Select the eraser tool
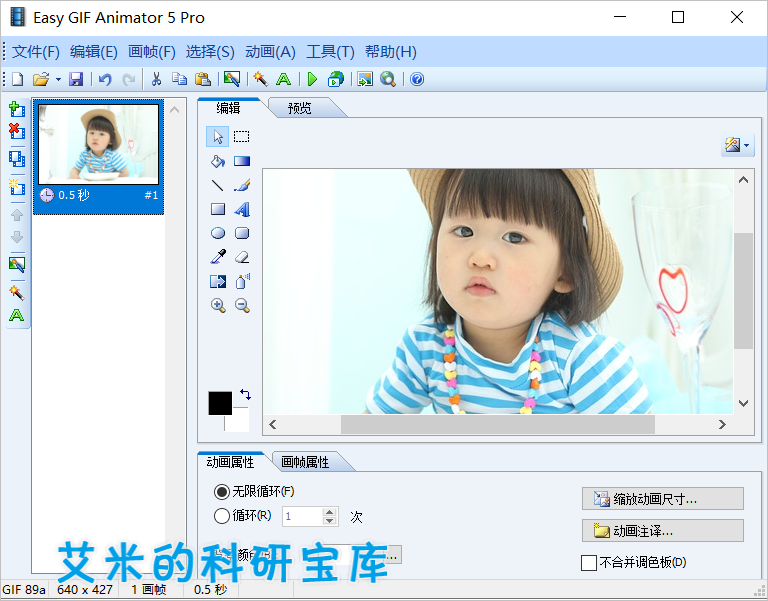This screenshot has width=768, height=601. [x=242, y=257]
